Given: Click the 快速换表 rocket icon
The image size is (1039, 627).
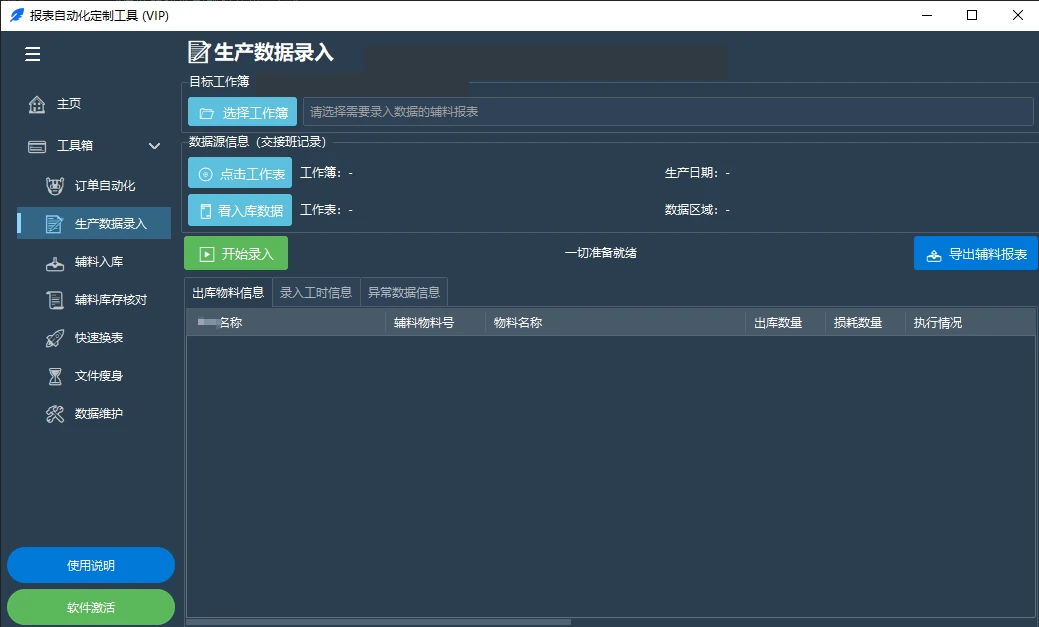Looking at the screenshot, I should click(x=55, y=338).
